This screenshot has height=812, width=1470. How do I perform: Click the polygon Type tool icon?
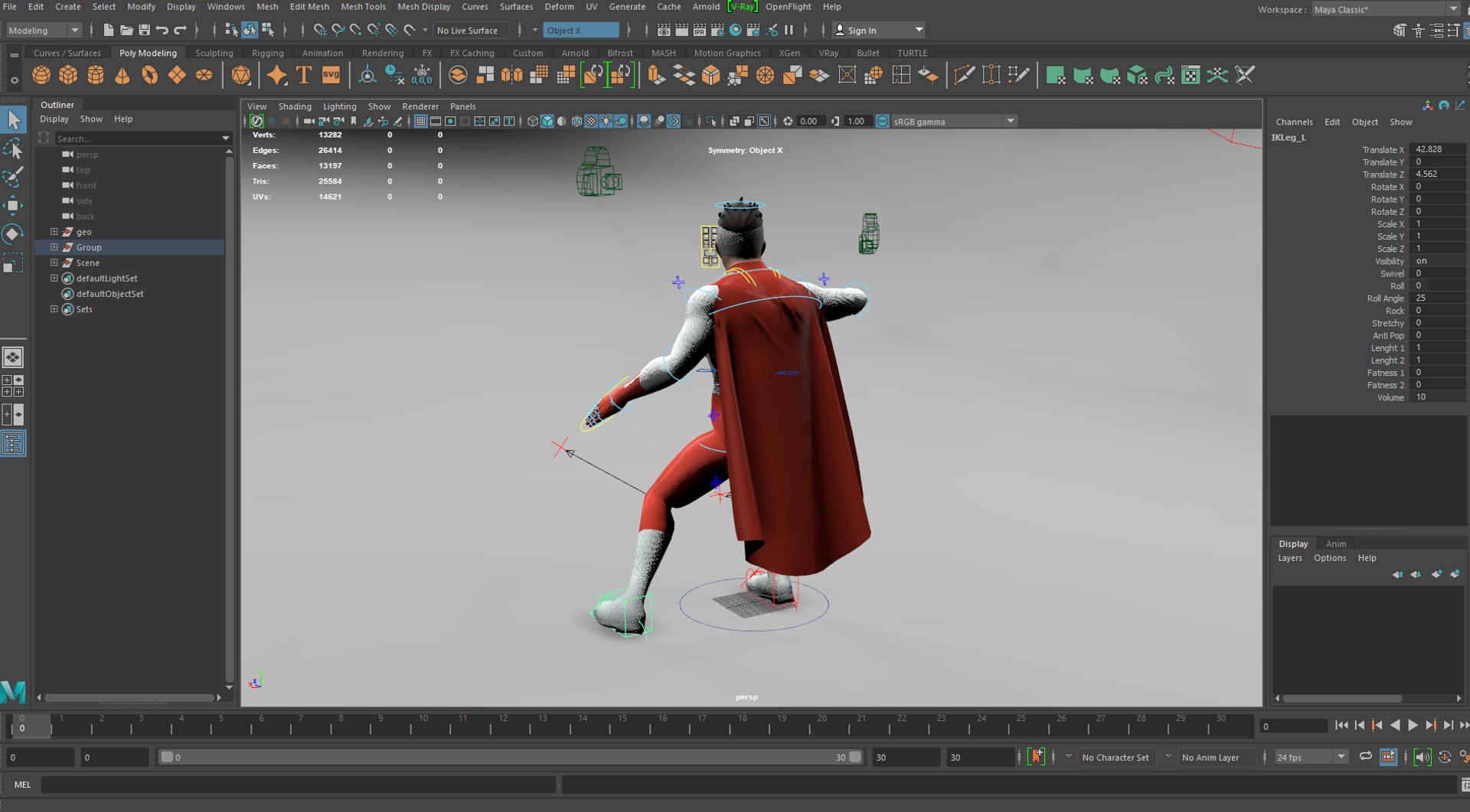pyautogui.click(x=304, y=76)
